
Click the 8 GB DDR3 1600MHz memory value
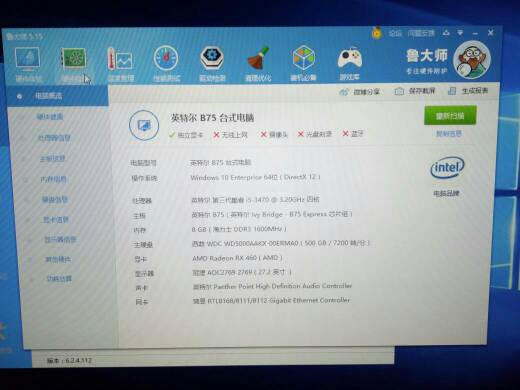[239, 229]
